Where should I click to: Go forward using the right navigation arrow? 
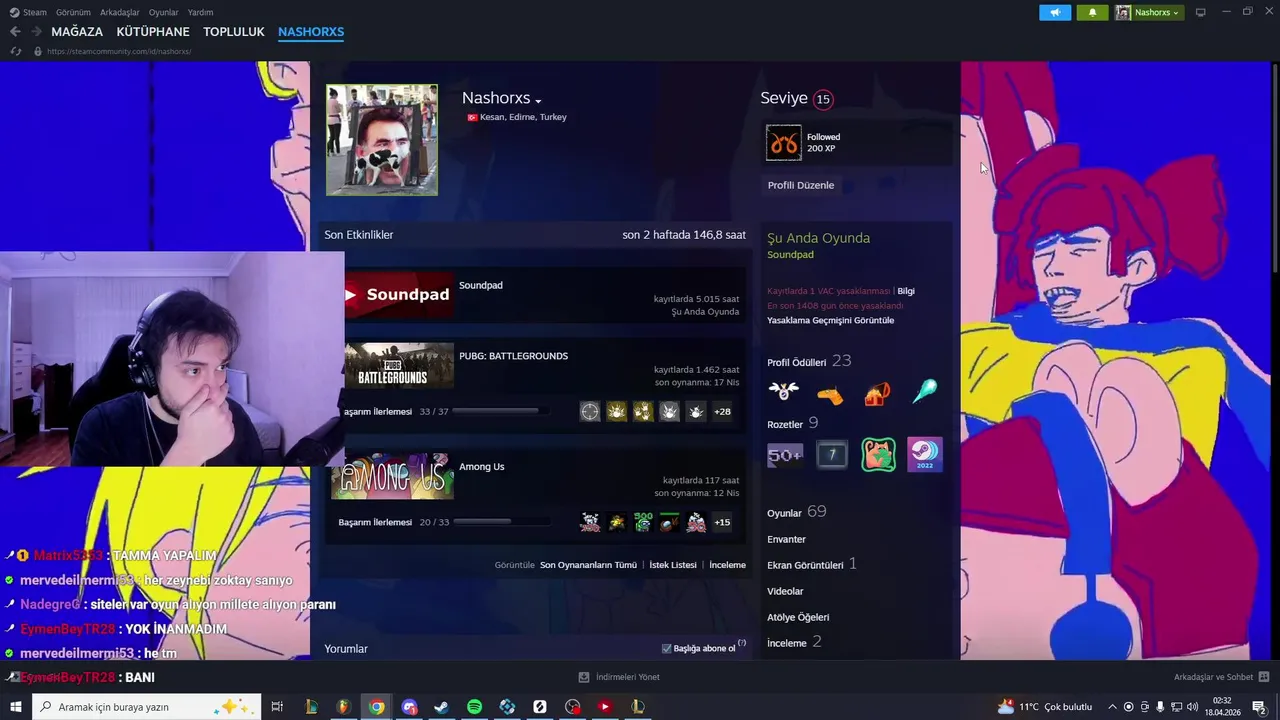(37, 32)
